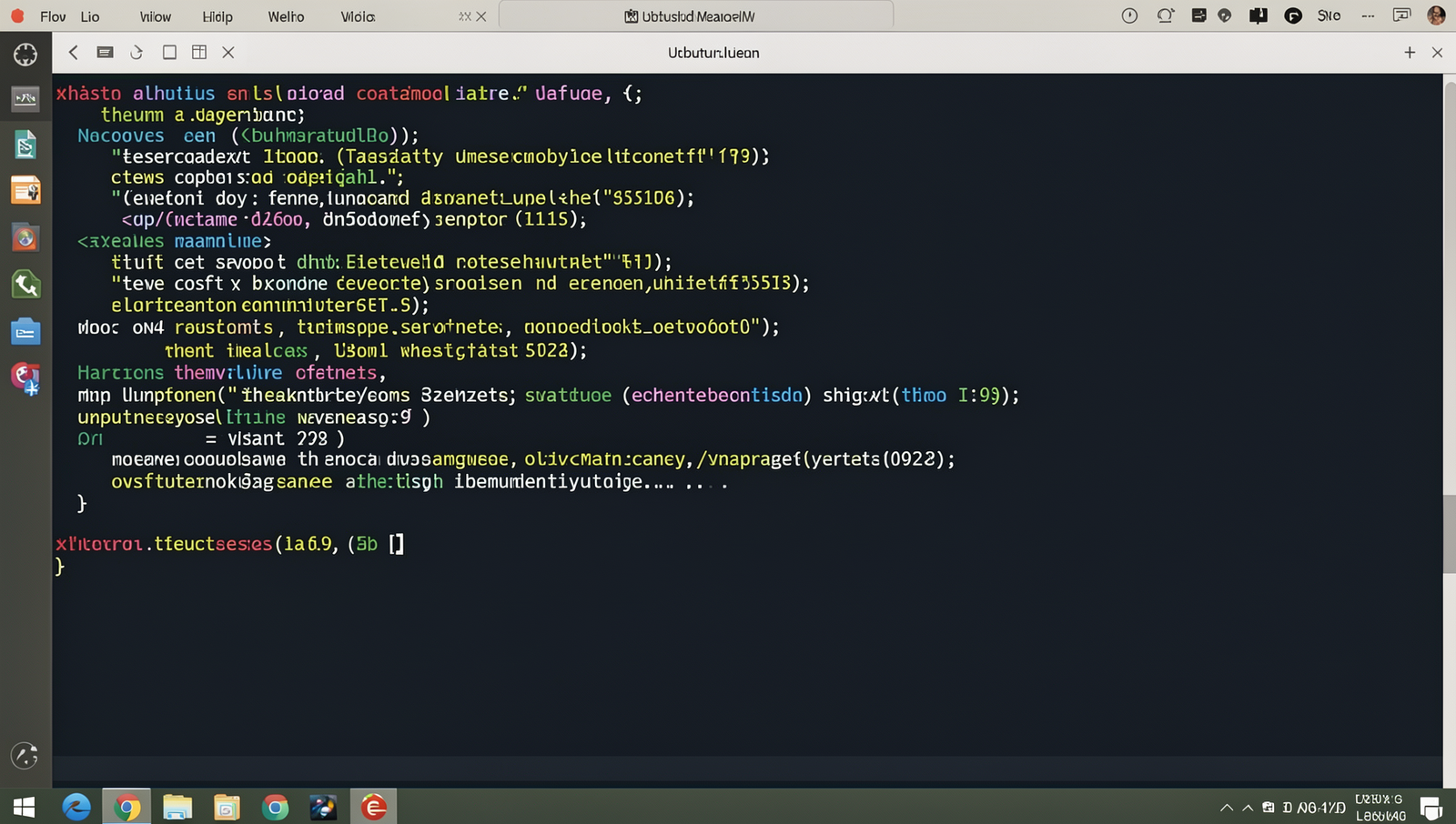Click the split-grid layout icon in the toolbar
This screenshot has height=824, width=1456.
pos(199,53)
